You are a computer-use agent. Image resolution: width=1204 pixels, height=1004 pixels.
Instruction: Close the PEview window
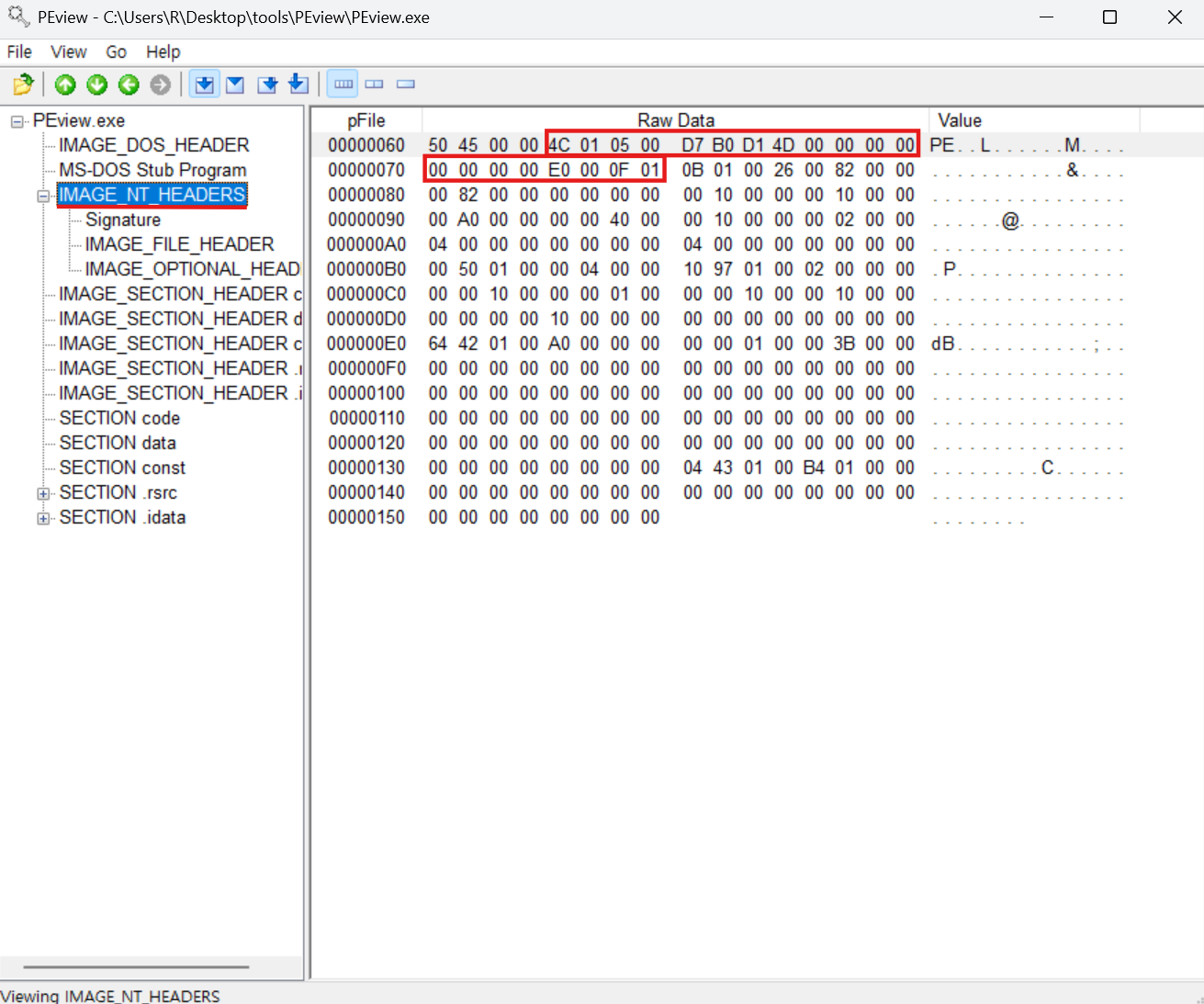pos(1175,17)
